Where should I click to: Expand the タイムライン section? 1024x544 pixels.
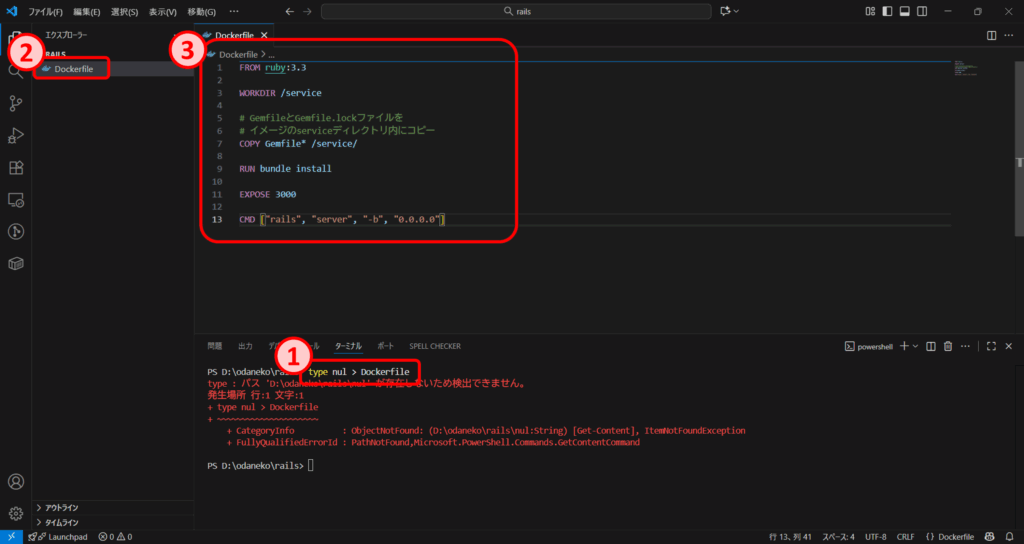(x=61, y=522)
